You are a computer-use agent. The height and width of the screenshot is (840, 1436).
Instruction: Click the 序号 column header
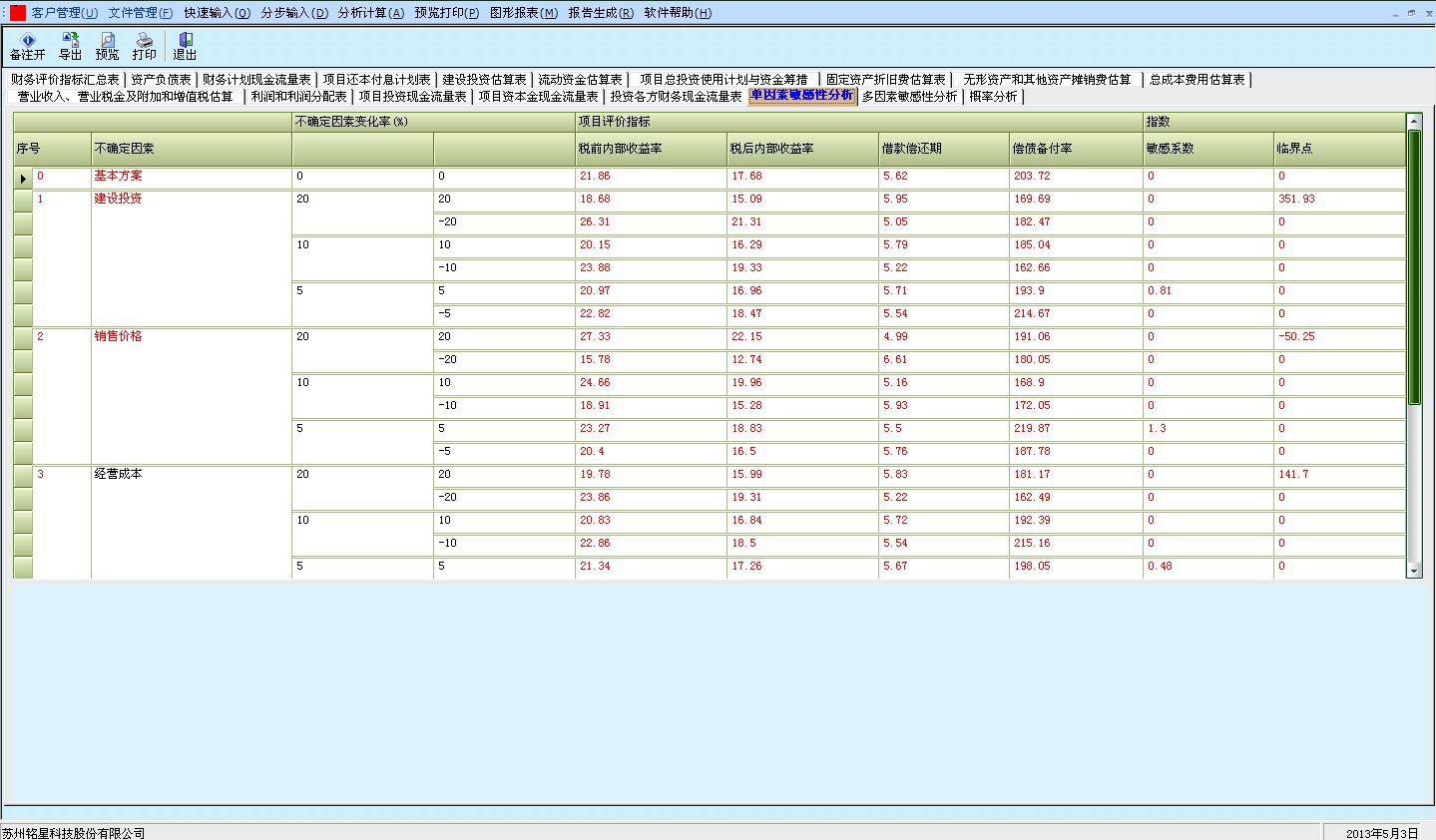(x=53, y=149)
